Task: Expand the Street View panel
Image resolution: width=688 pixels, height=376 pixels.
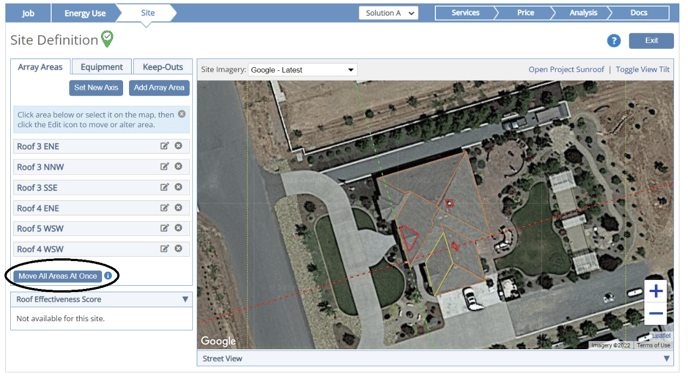Action: point(666,358)
